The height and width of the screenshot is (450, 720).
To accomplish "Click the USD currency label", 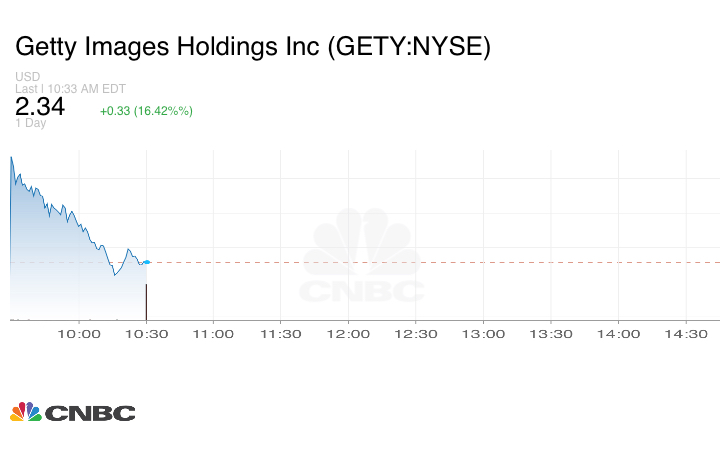I will coord(27,77).
